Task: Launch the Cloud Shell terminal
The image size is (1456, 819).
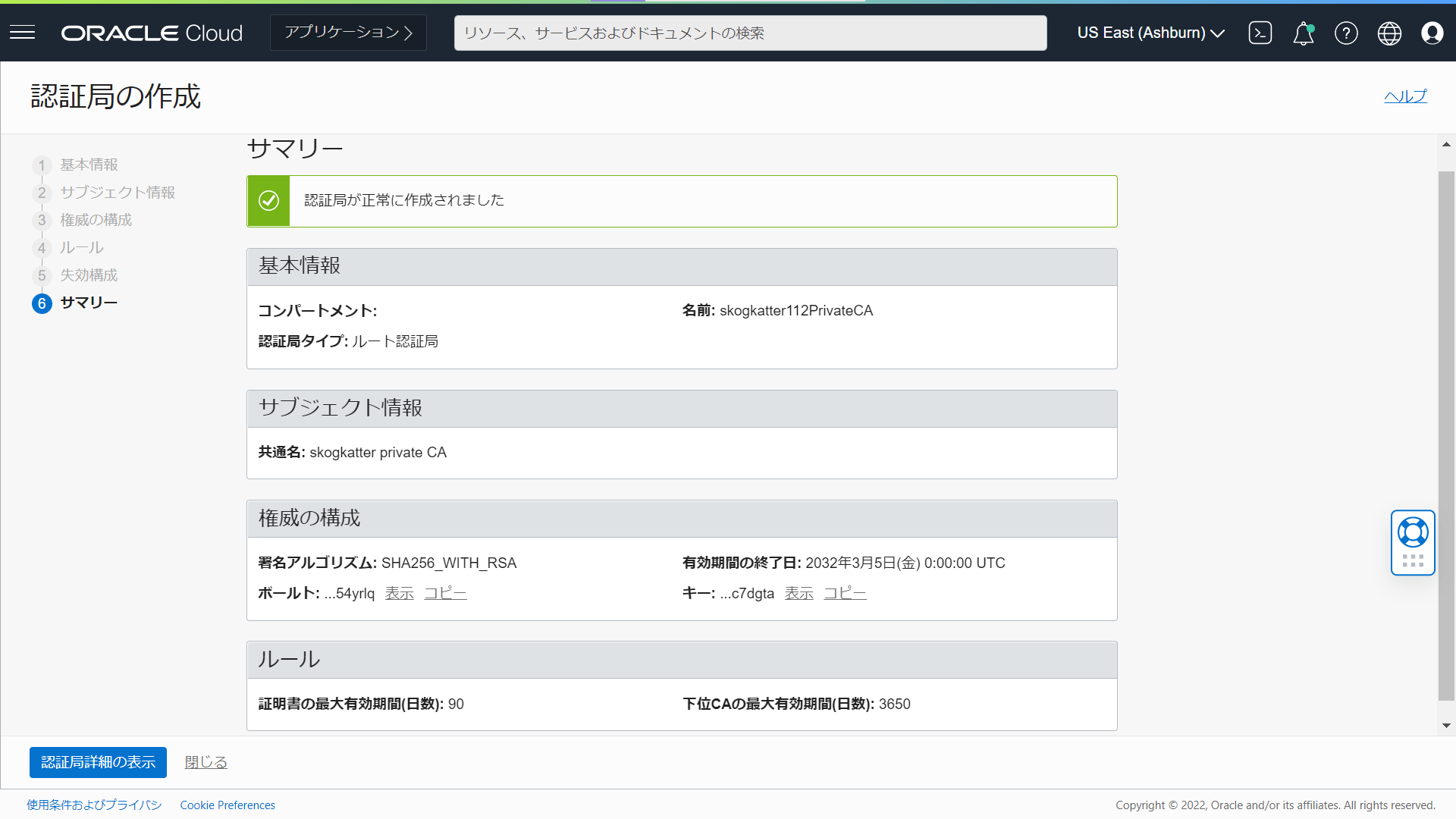Action: pos(1260,33)
